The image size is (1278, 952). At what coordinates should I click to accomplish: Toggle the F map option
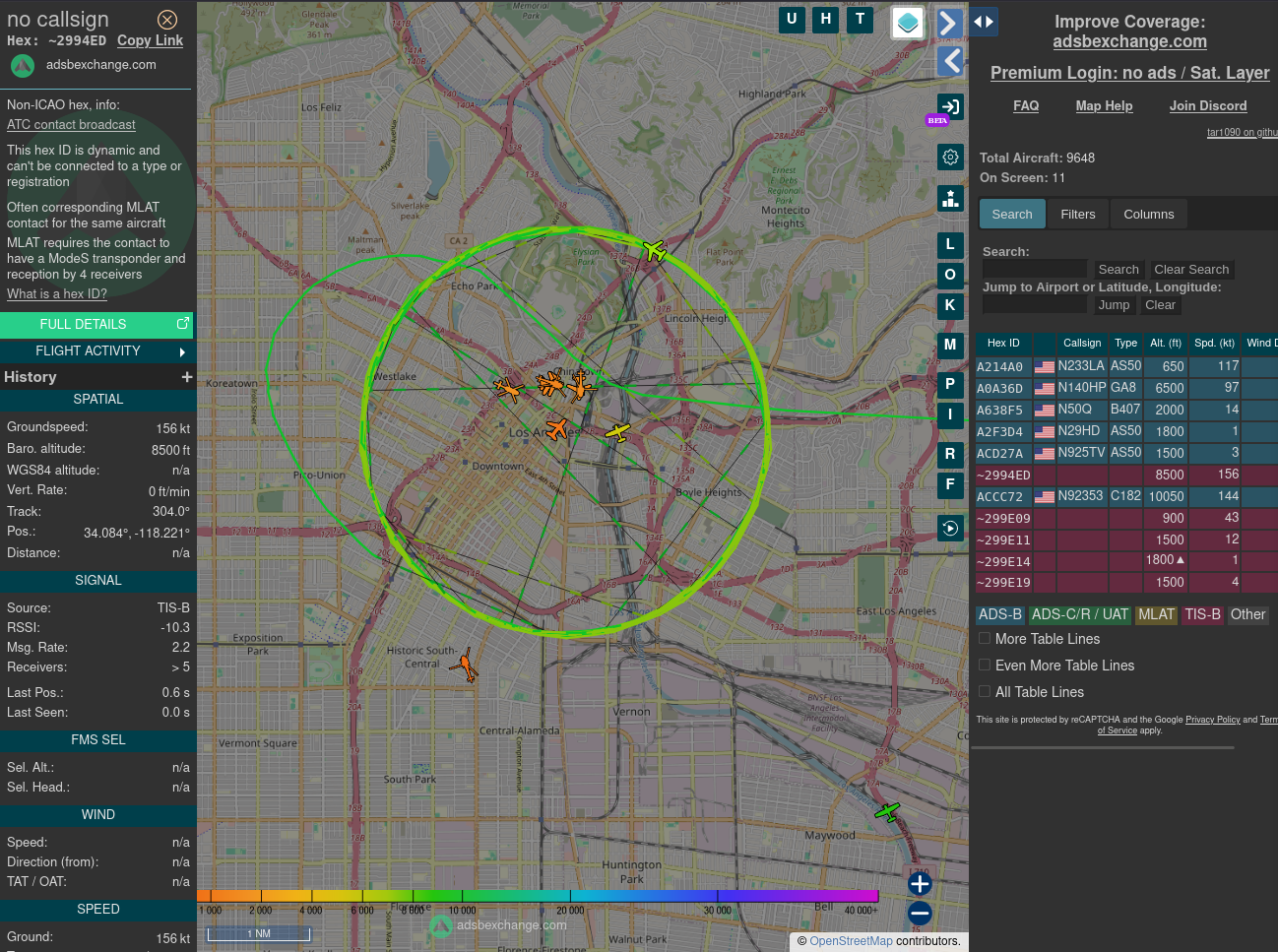[x=950, y=484]
